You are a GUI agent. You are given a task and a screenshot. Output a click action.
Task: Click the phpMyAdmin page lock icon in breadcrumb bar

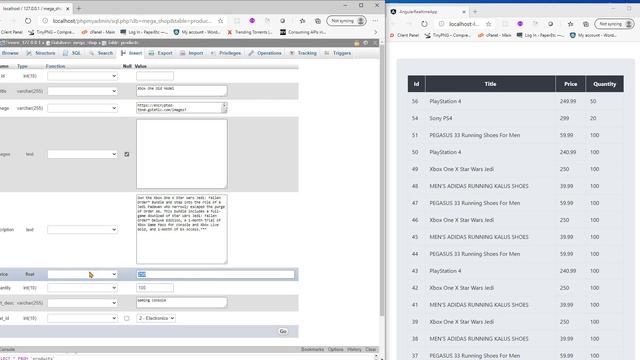pos(357,43)
